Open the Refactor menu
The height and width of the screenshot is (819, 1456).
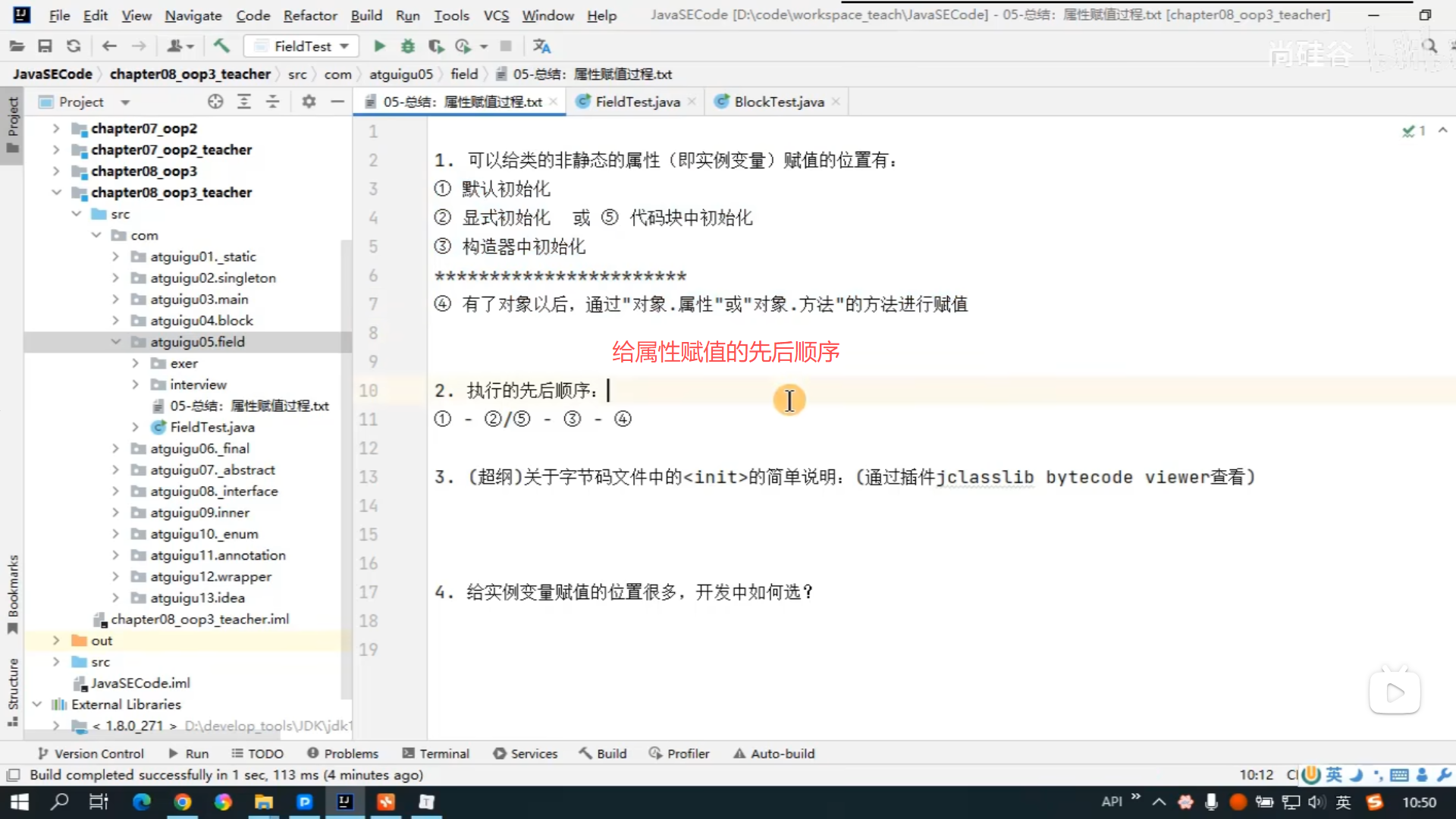point(309,15)
